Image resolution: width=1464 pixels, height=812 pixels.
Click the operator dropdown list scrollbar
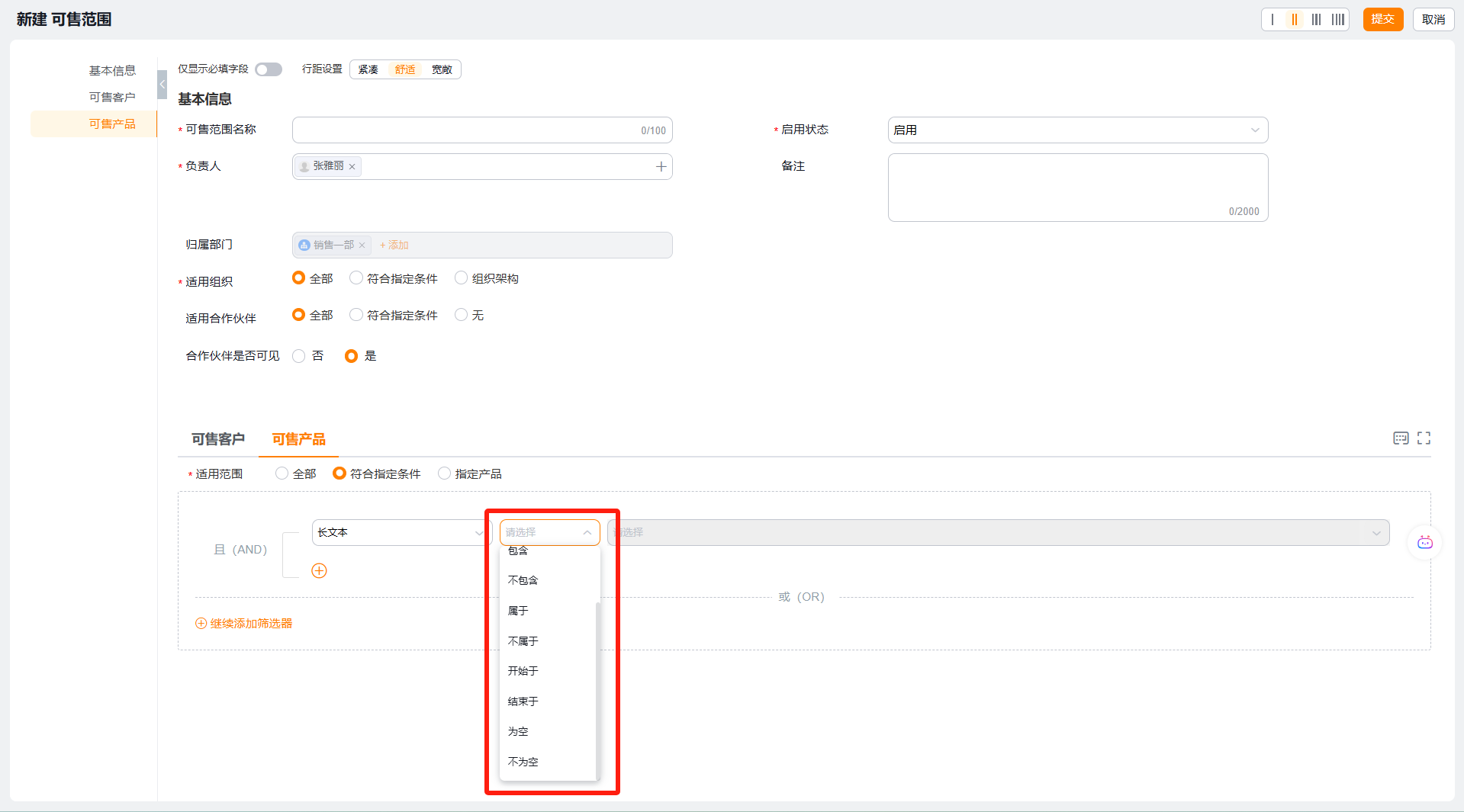[598, 690]
